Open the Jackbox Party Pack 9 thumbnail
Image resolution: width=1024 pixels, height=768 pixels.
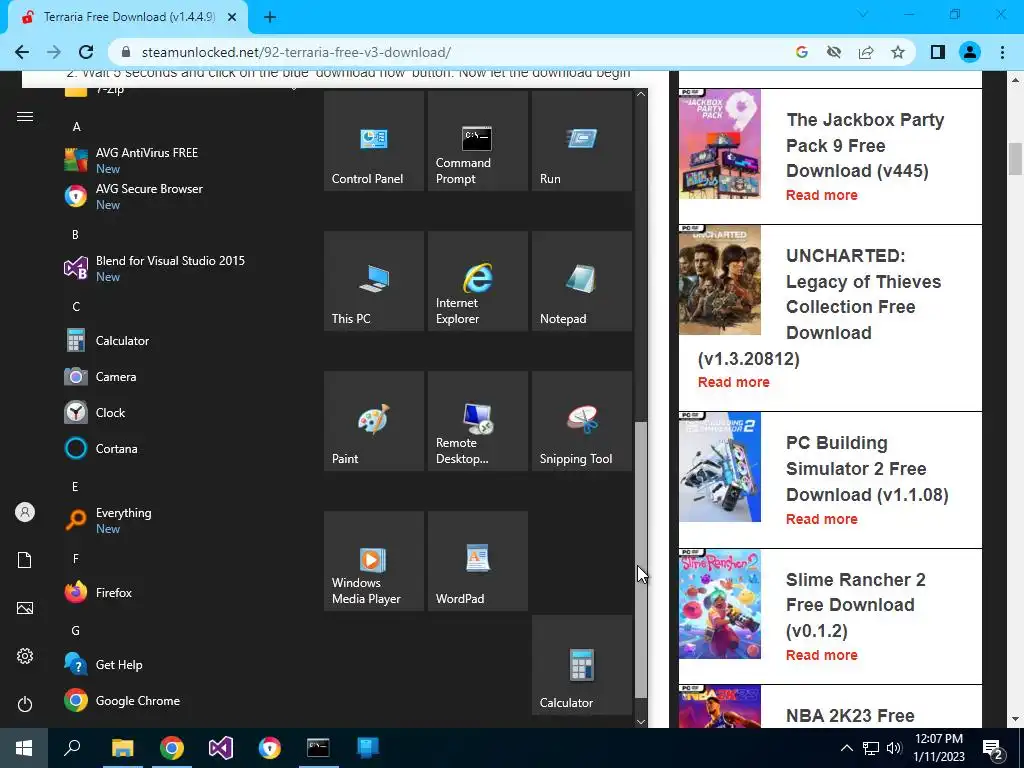tap(720, 144)
